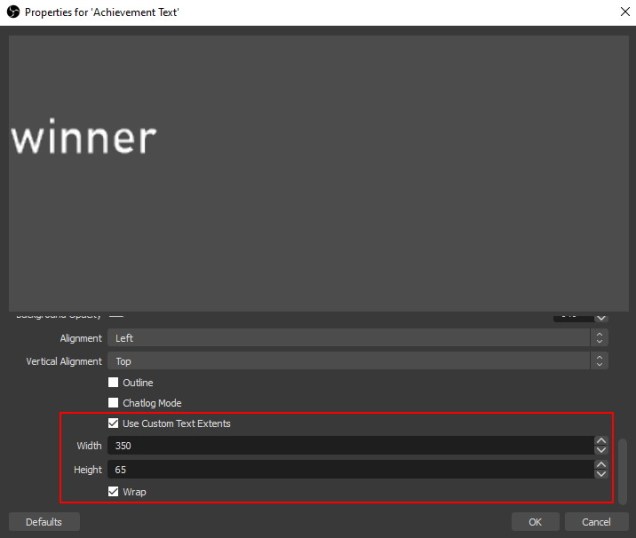Turn on Chatlog Mode
Screen dimensions: 636x538
click(113, 403)
